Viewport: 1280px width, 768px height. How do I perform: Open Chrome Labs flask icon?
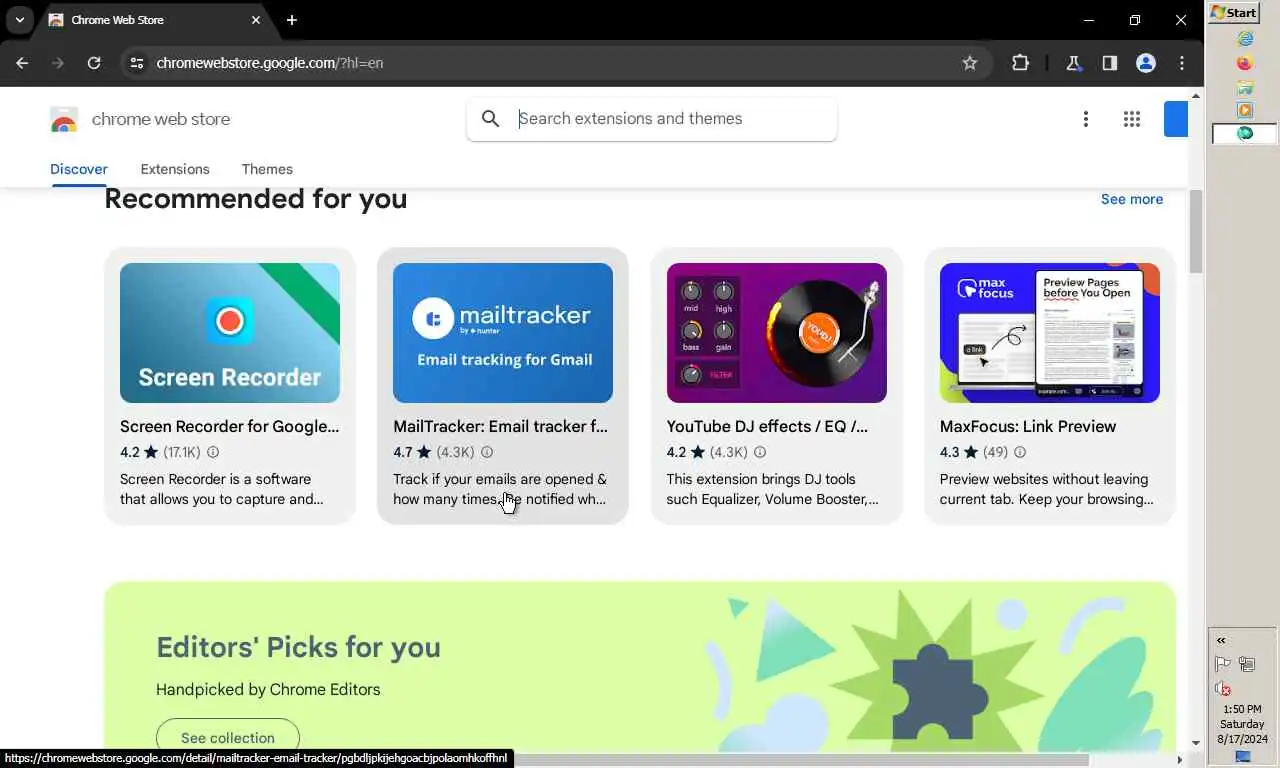click(1074, 63)
